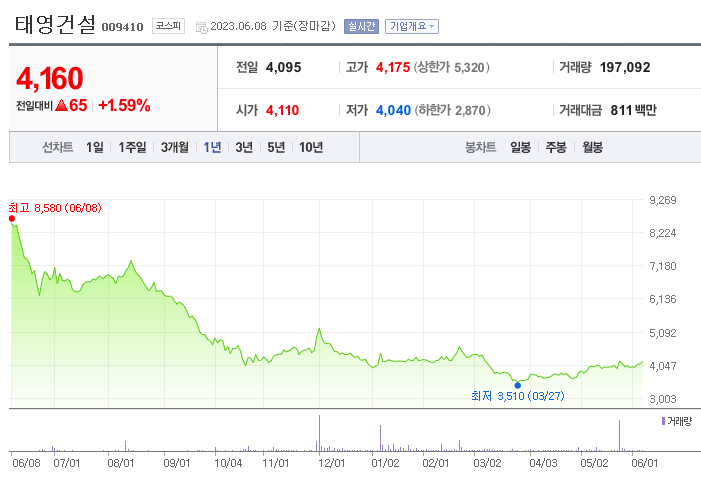Select the 1일 line chart tab
Image resolution: width=701 pixels, height=481 pixels.
click(x=95, y=147)
